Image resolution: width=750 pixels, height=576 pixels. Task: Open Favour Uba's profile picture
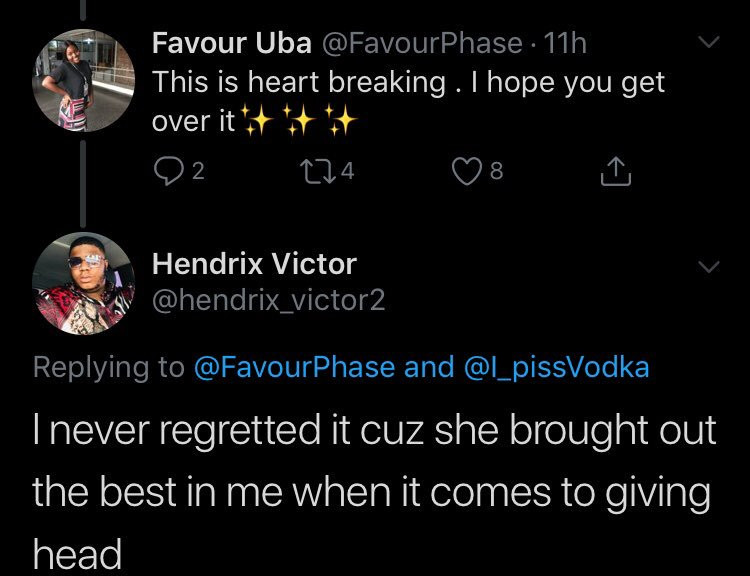pos(83,77)
